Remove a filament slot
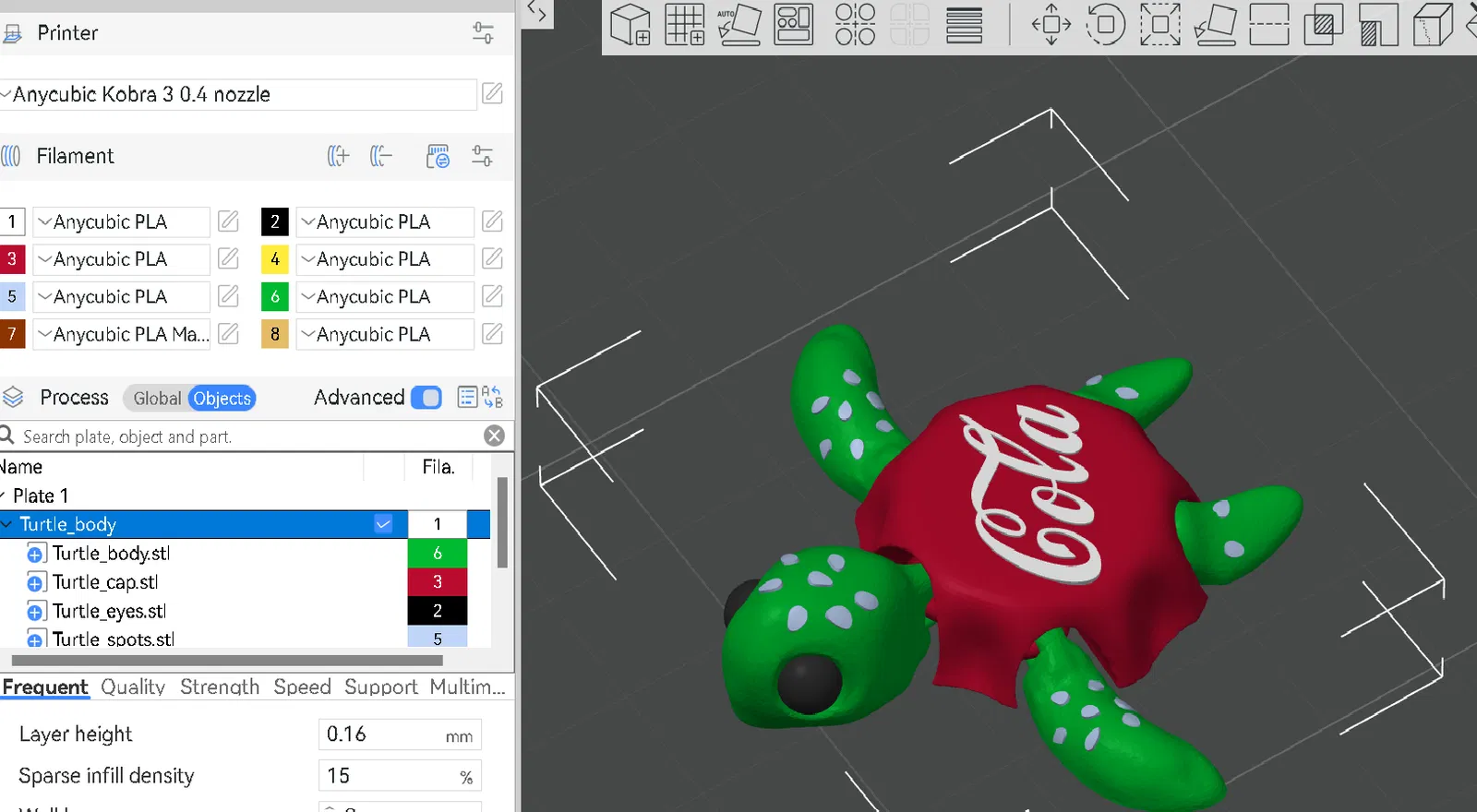Screen dimensions: 1477x812 pos(381,156)
